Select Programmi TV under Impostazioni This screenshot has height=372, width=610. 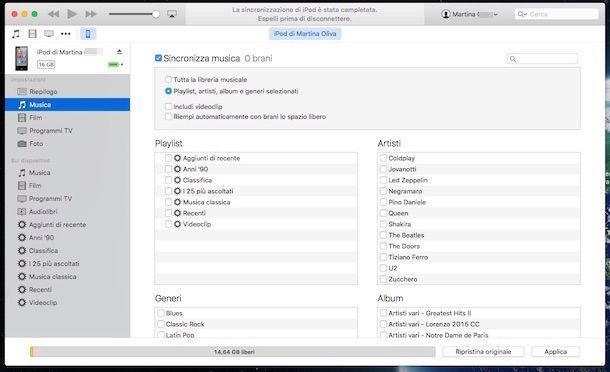(x=68, y=131)
